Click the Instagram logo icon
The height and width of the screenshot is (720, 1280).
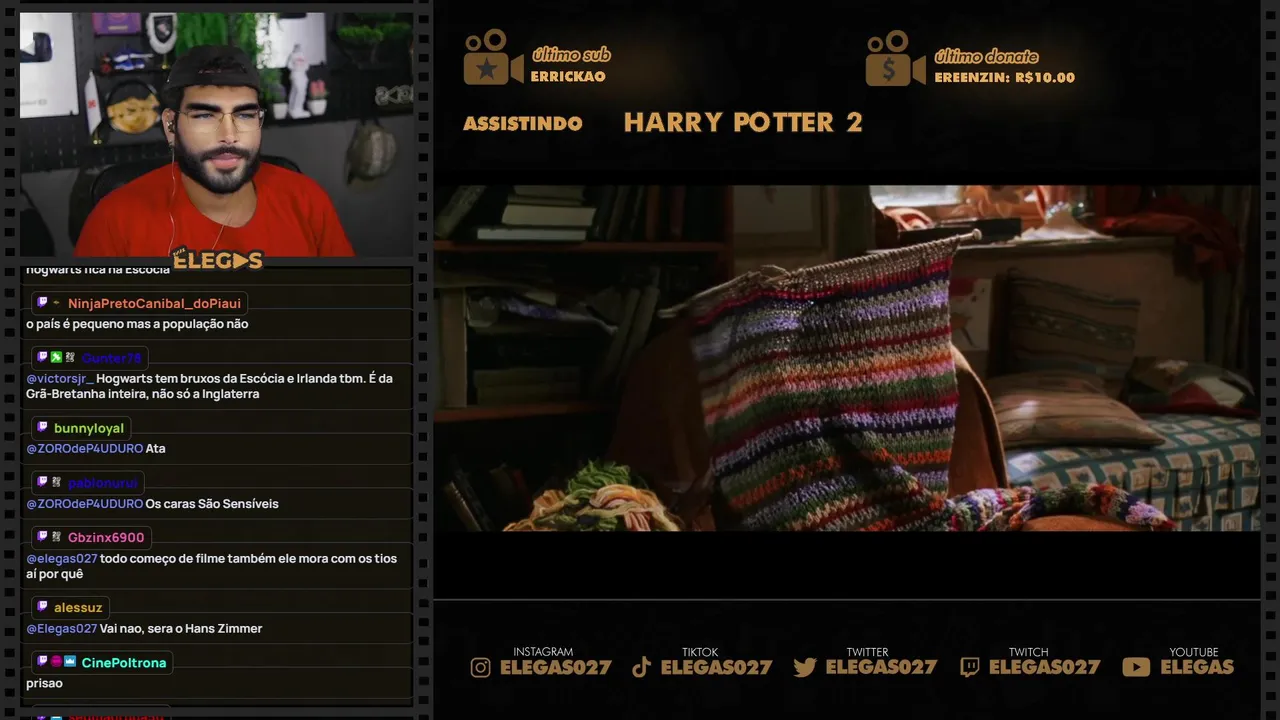[481, 667]
